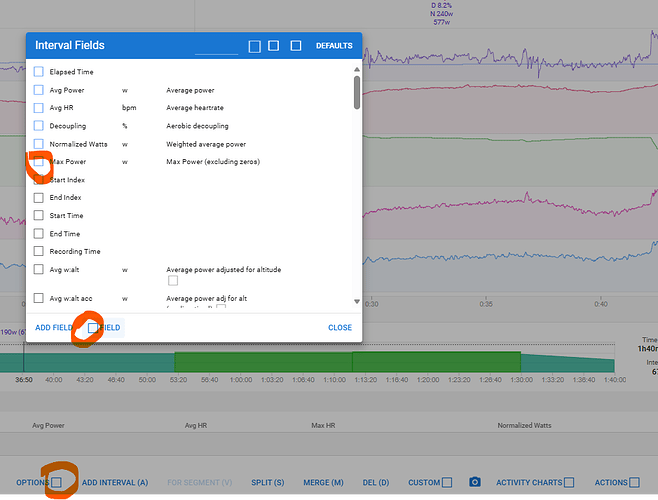
Task: Click the 53:20 timeline label
Action: [x=178, y=380]
